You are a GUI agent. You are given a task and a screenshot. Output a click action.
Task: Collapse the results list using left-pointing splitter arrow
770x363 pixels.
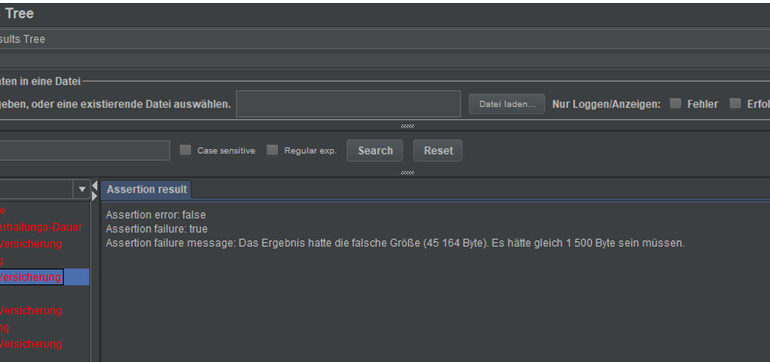pyautogui.click(x=95, y=185)
